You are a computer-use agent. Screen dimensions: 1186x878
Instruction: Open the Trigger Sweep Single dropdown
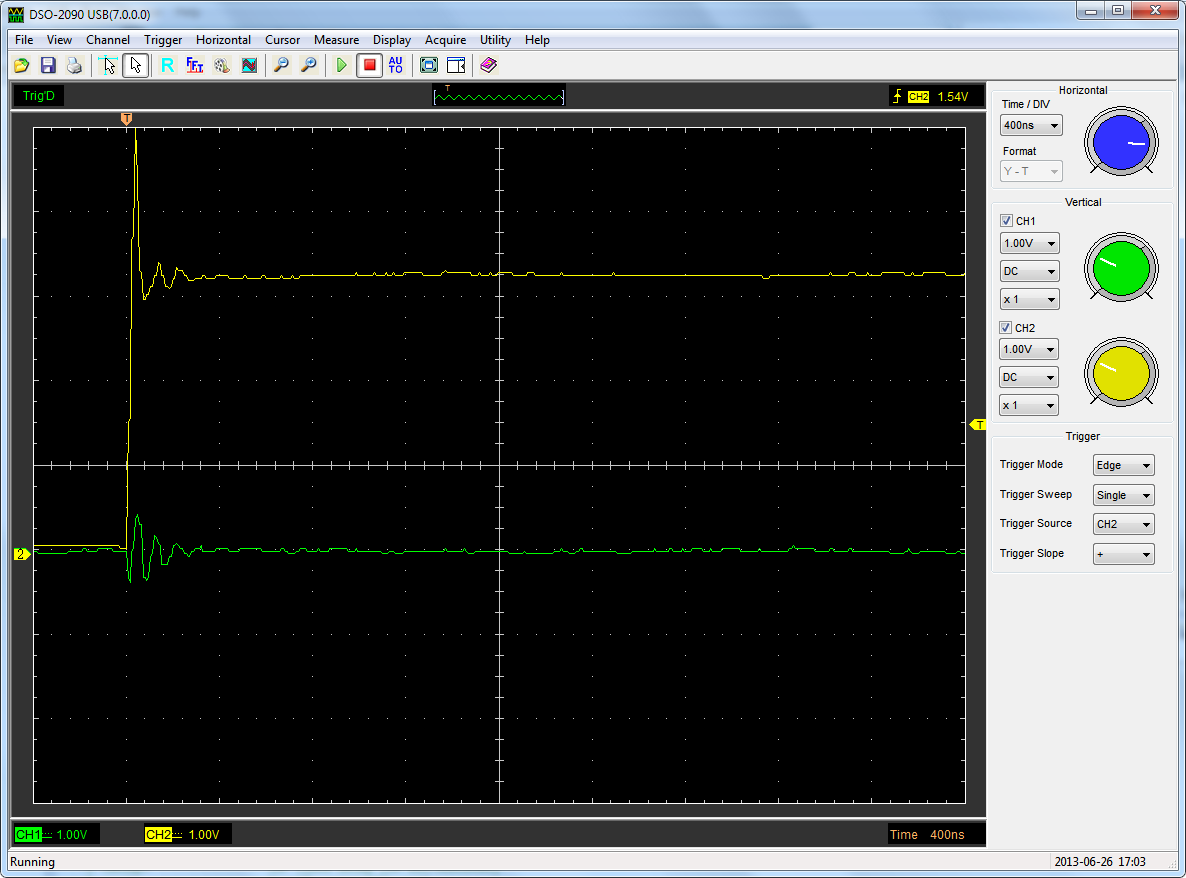click(1124, 495)
